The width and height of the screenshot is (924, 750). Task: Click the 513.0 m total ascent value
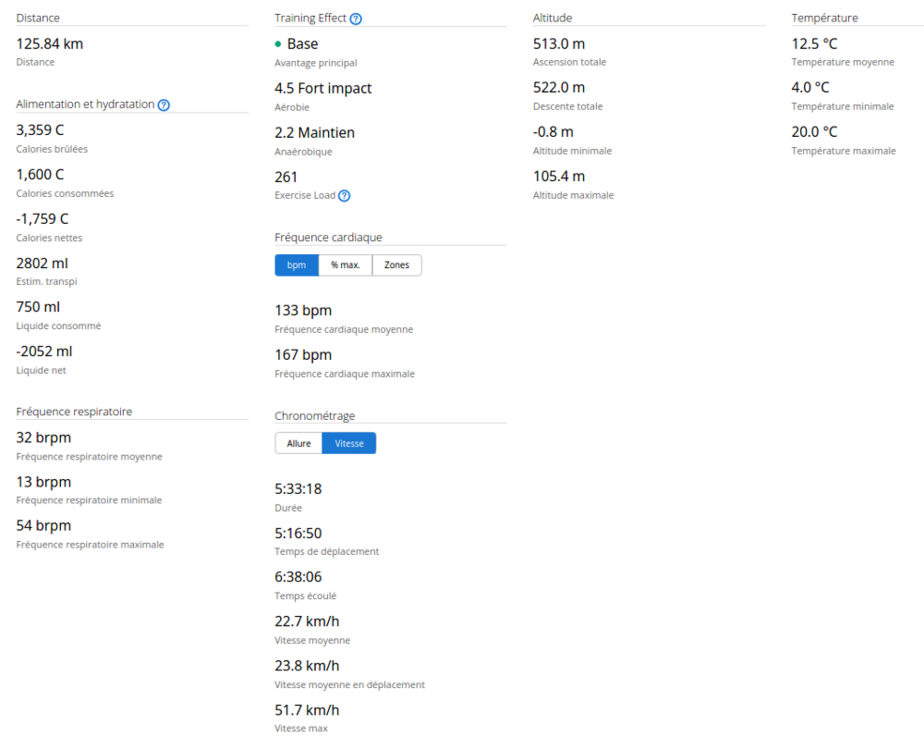559,43
